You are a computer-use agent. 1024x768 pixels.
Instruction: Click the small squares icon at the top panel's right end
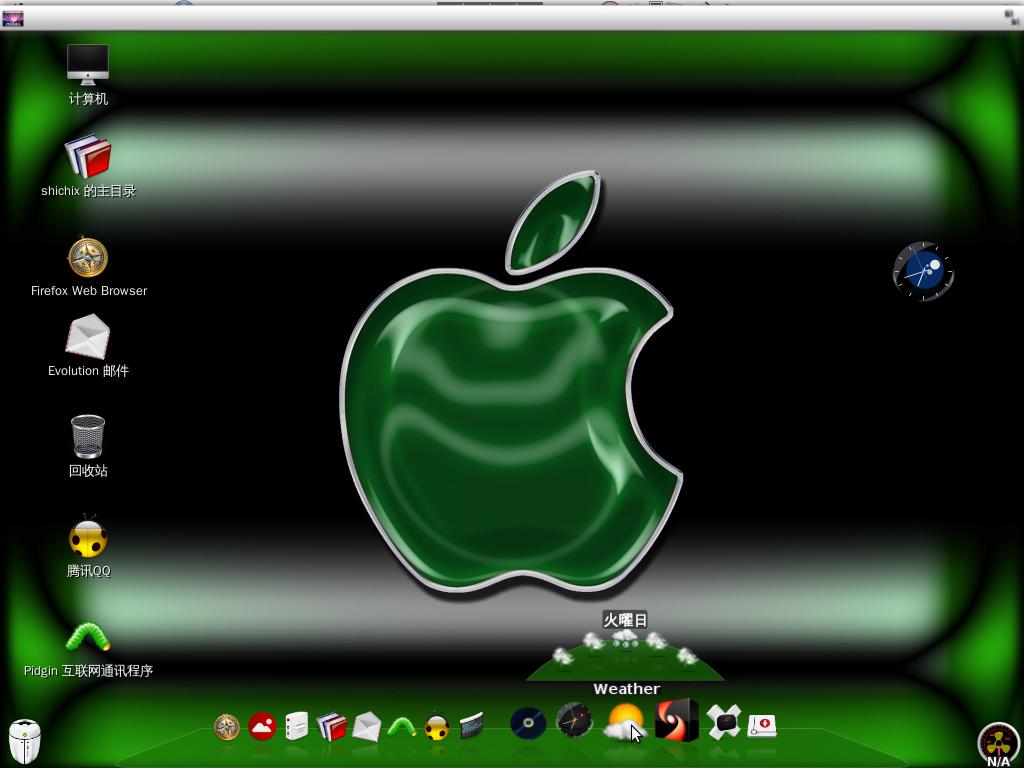pyautogui.click(x=1012, y=18)
